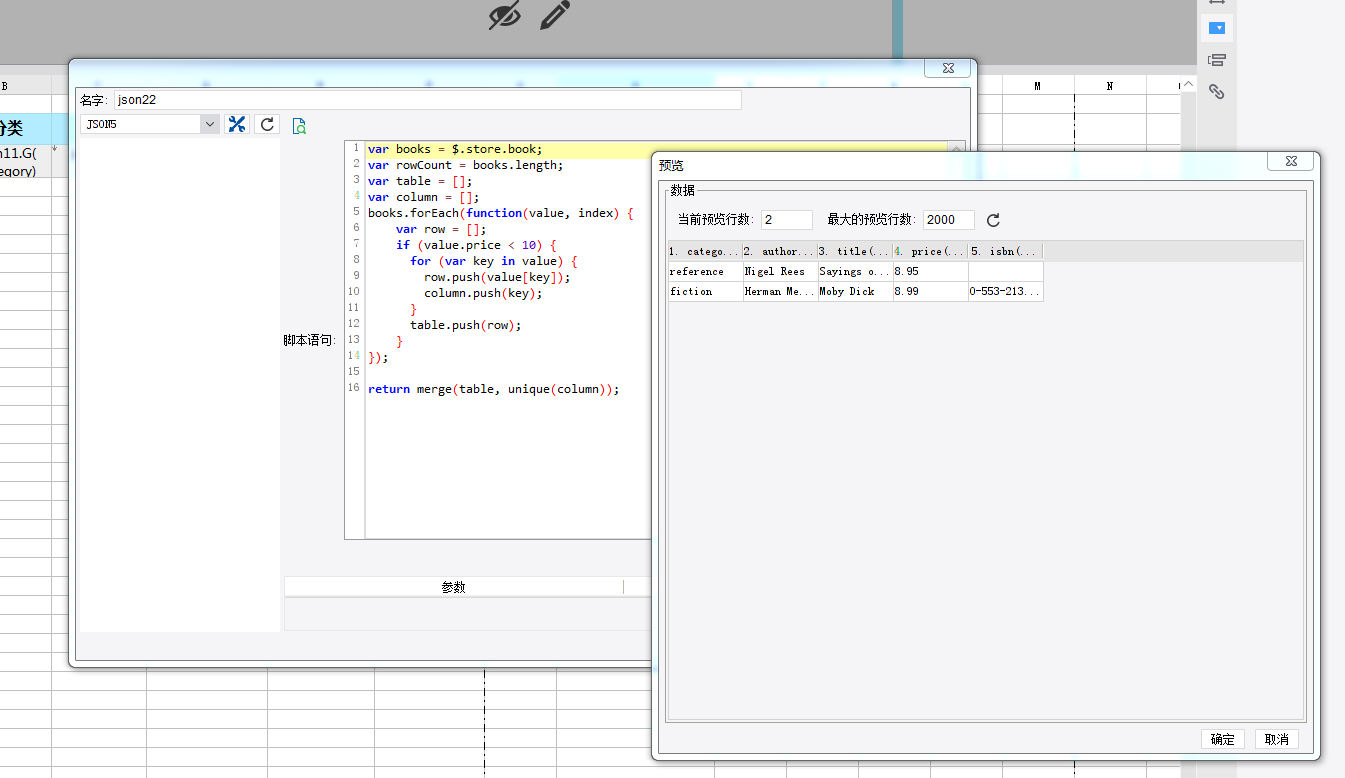This screenshot has width=1345, height=778.
Task: Click 取消 to cancel the preview
Action: click(1276, 739)
